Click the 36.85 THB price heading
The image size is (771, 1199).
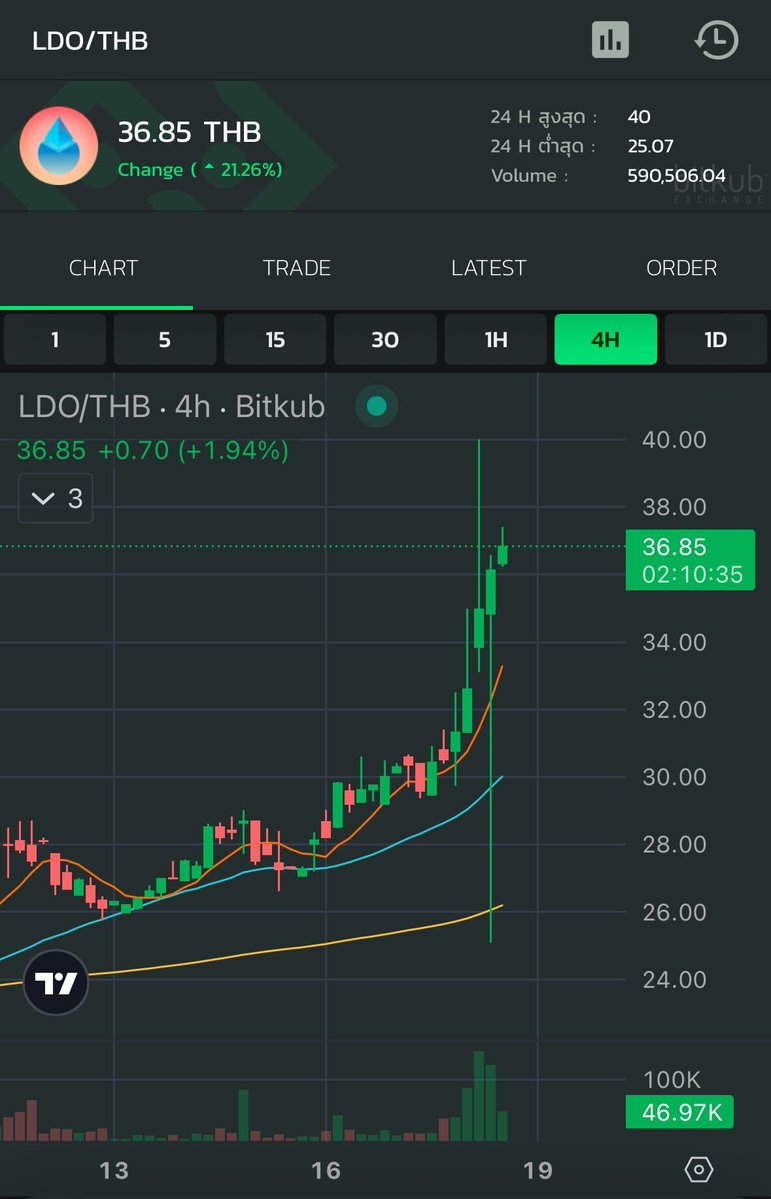[x=190, y=132]
